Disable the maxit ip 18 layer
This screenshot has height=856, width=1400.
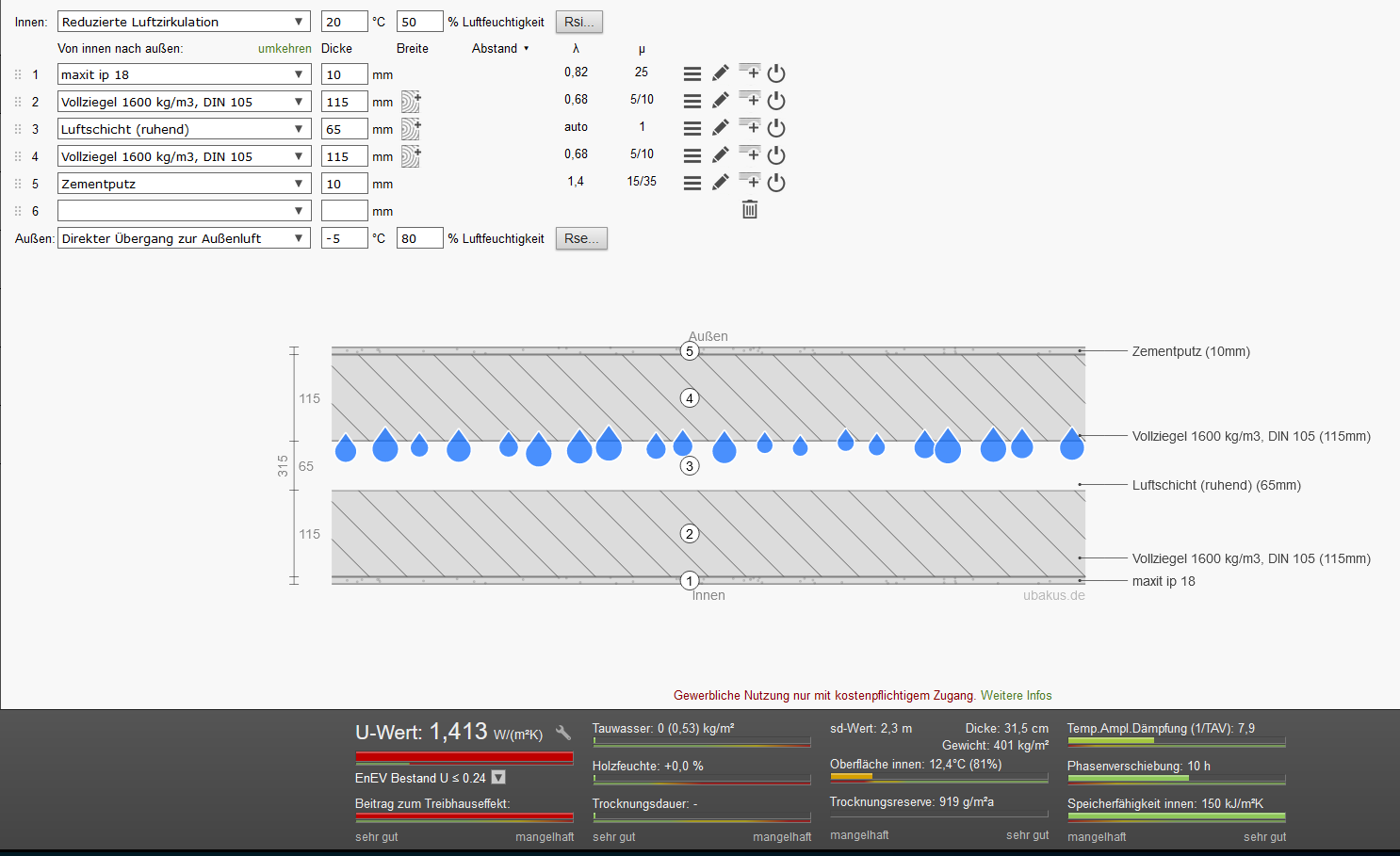(x=776, y=73)
